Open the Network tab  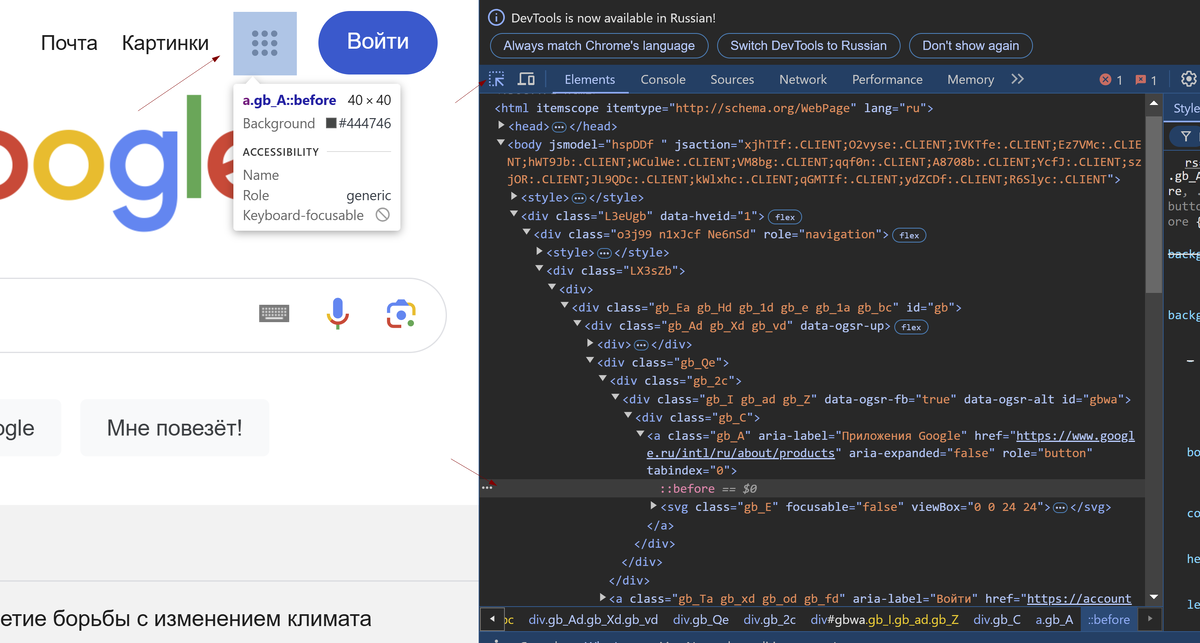coord(803,79)
